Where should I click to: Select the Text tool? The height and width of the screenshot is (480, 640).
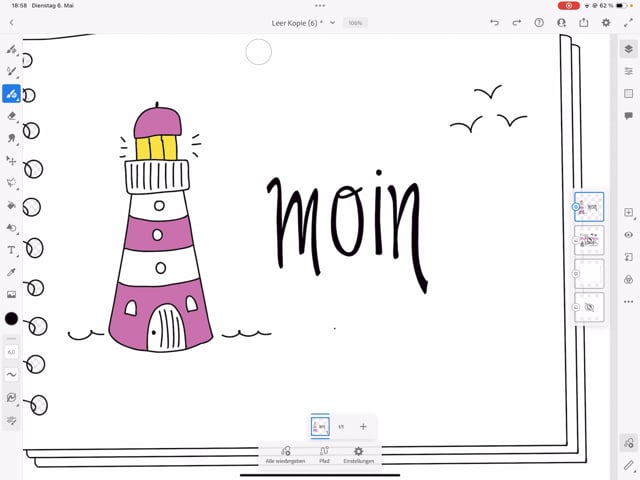[x=11, y=250]
